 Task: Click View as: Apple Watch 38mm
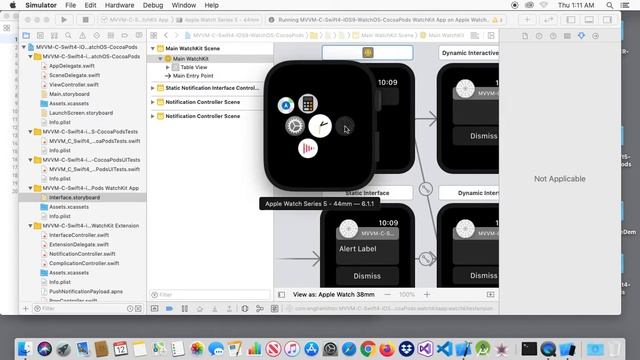pos(333,294)
